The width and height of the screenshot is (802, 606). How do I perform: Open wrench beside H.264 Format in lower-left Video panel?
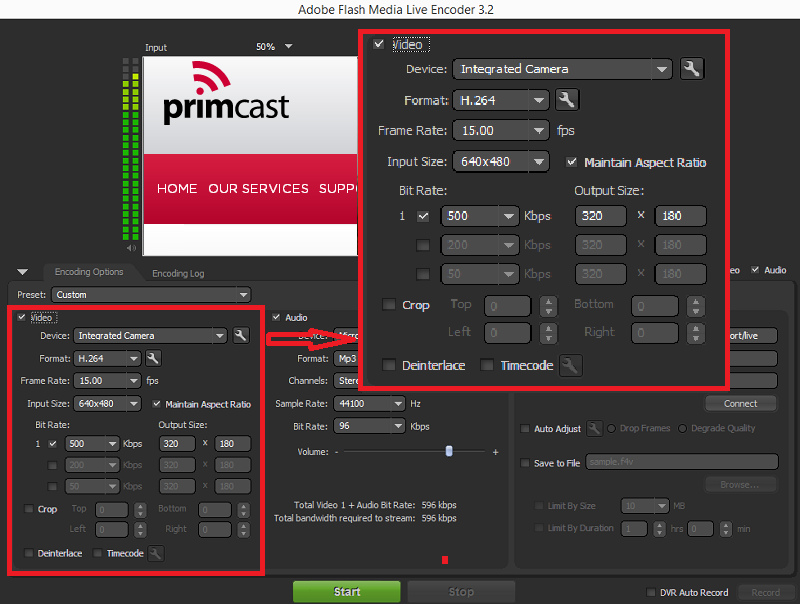[153, 358]
